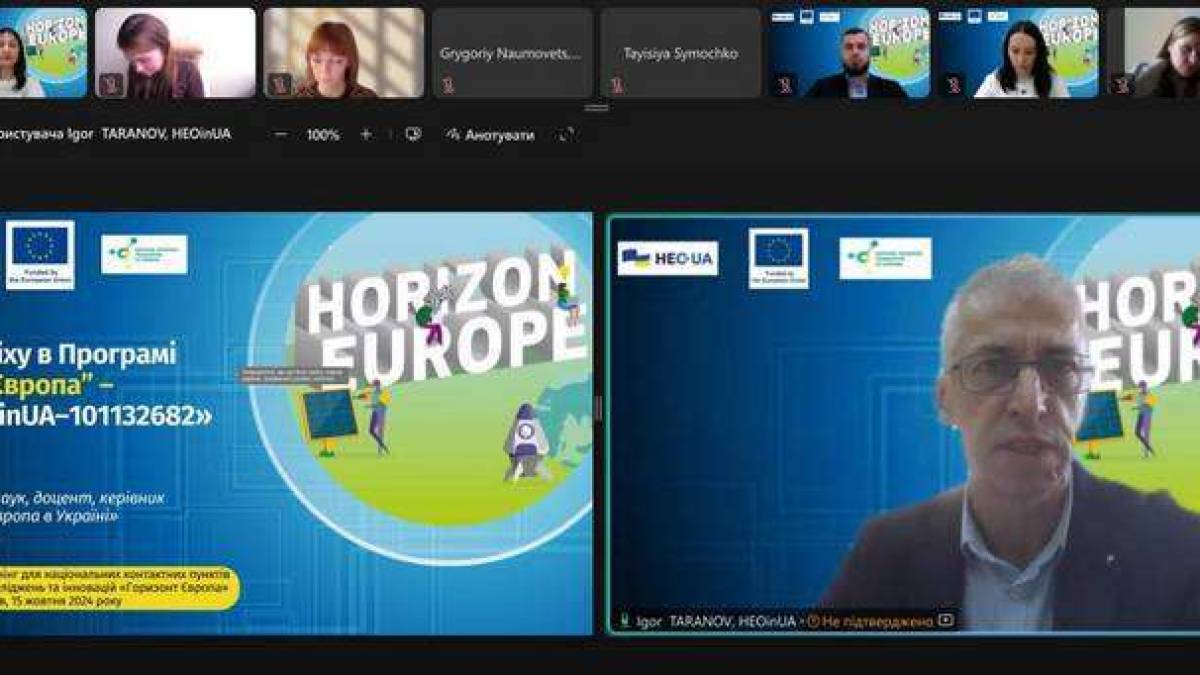Zoom in the shared content with plus

(x=365, y=134)
